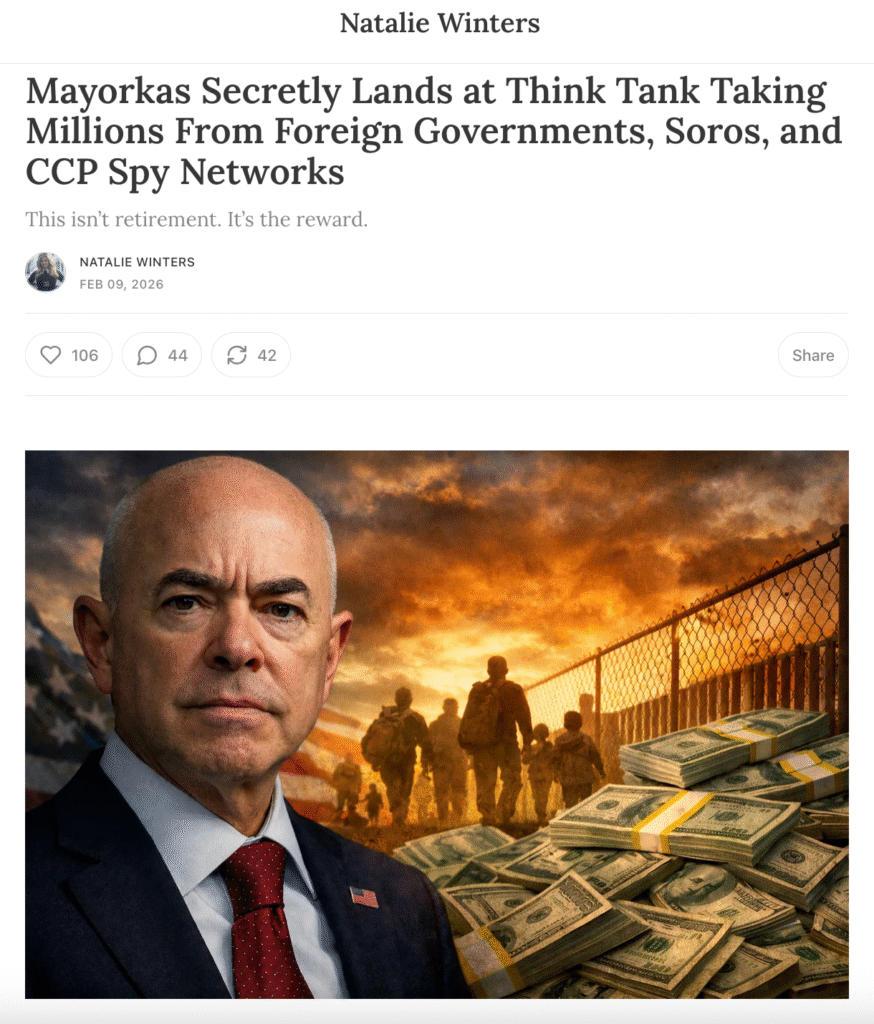Screen dimensions: 874x1024
Task: Click the 44 comments count
Action: (178, 355)
